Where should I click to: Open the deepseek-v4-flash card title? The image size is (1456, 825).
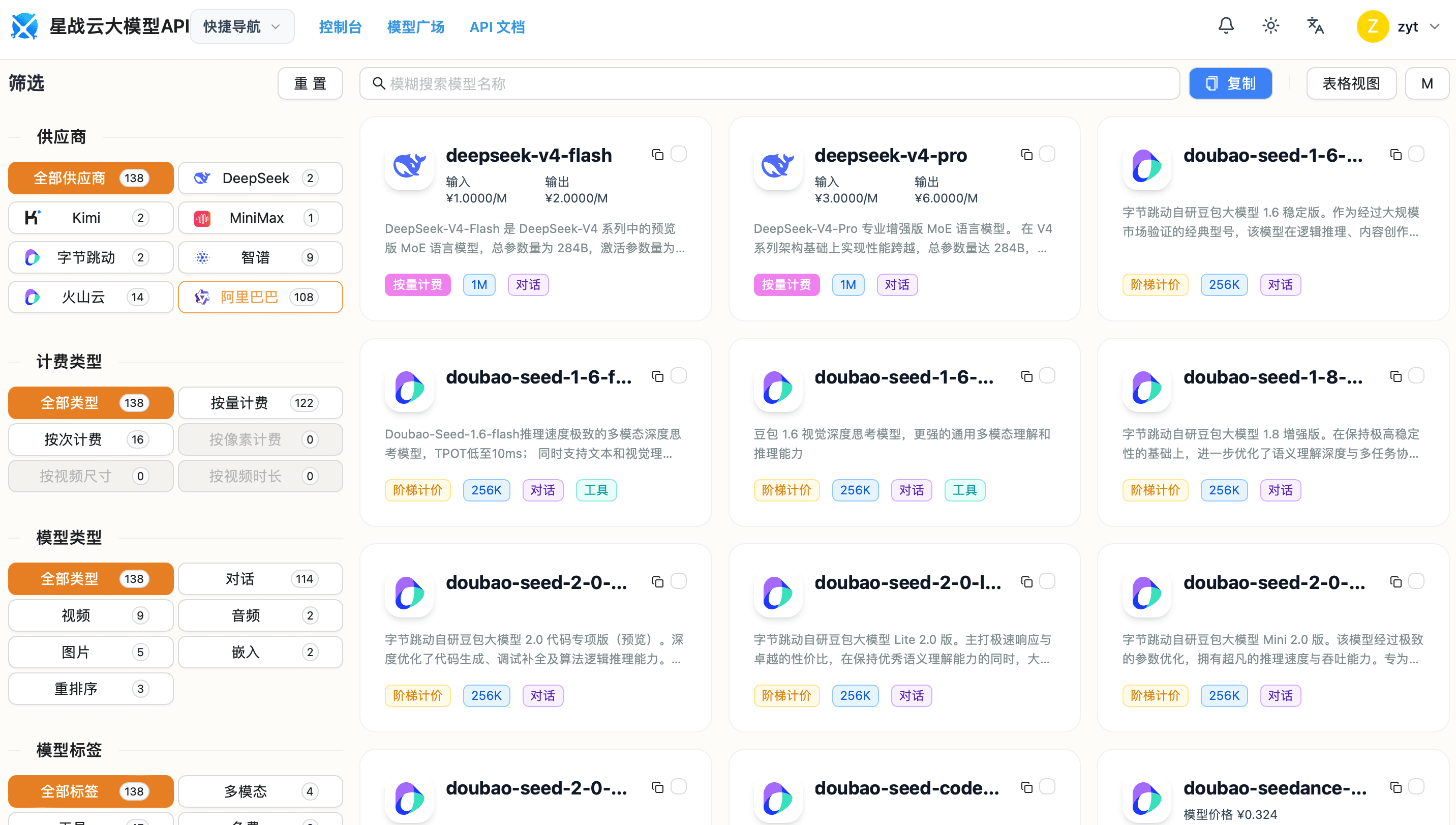tap(528, 155)
